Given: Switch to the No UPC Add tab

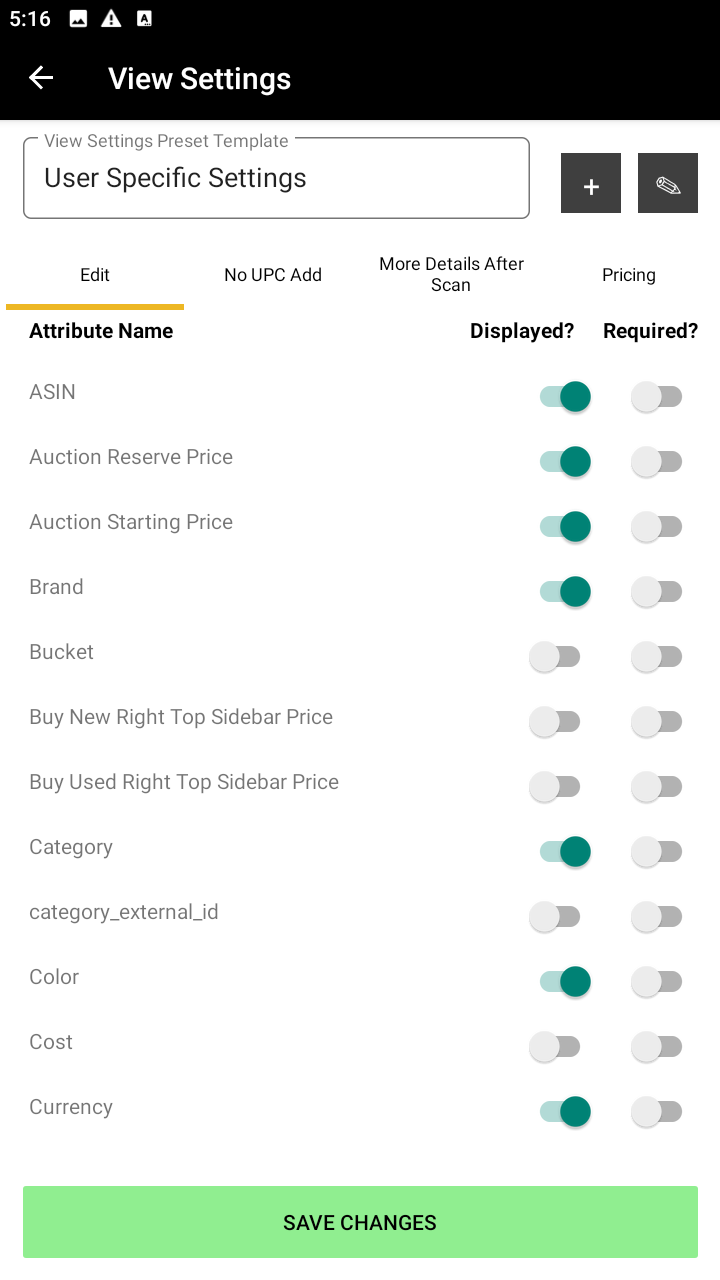Looking at the screenshot, I should 273,275.
